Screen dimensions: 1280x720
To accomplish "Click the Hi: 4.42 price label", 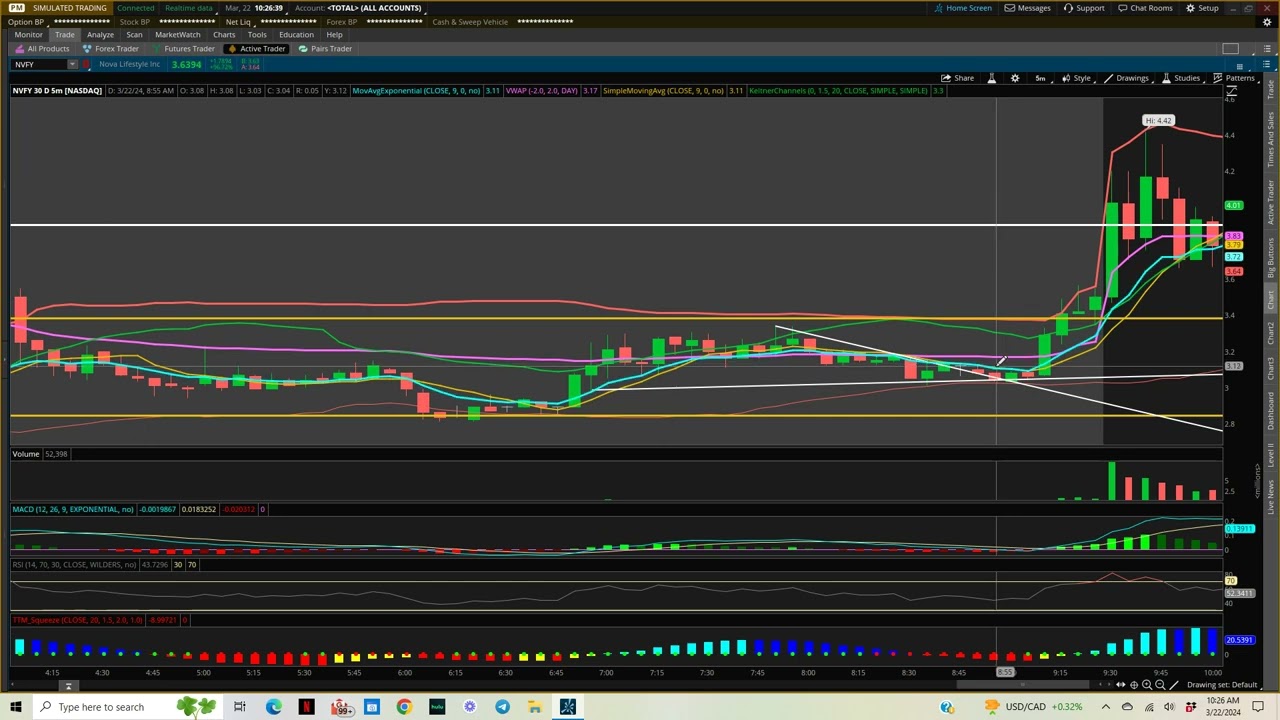I will point(1158,120).
